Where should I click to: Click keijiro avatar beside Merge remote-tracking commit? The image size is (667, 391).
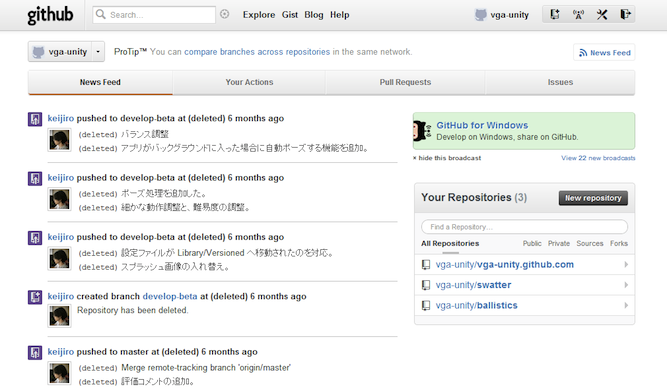(x=59, y=373)
